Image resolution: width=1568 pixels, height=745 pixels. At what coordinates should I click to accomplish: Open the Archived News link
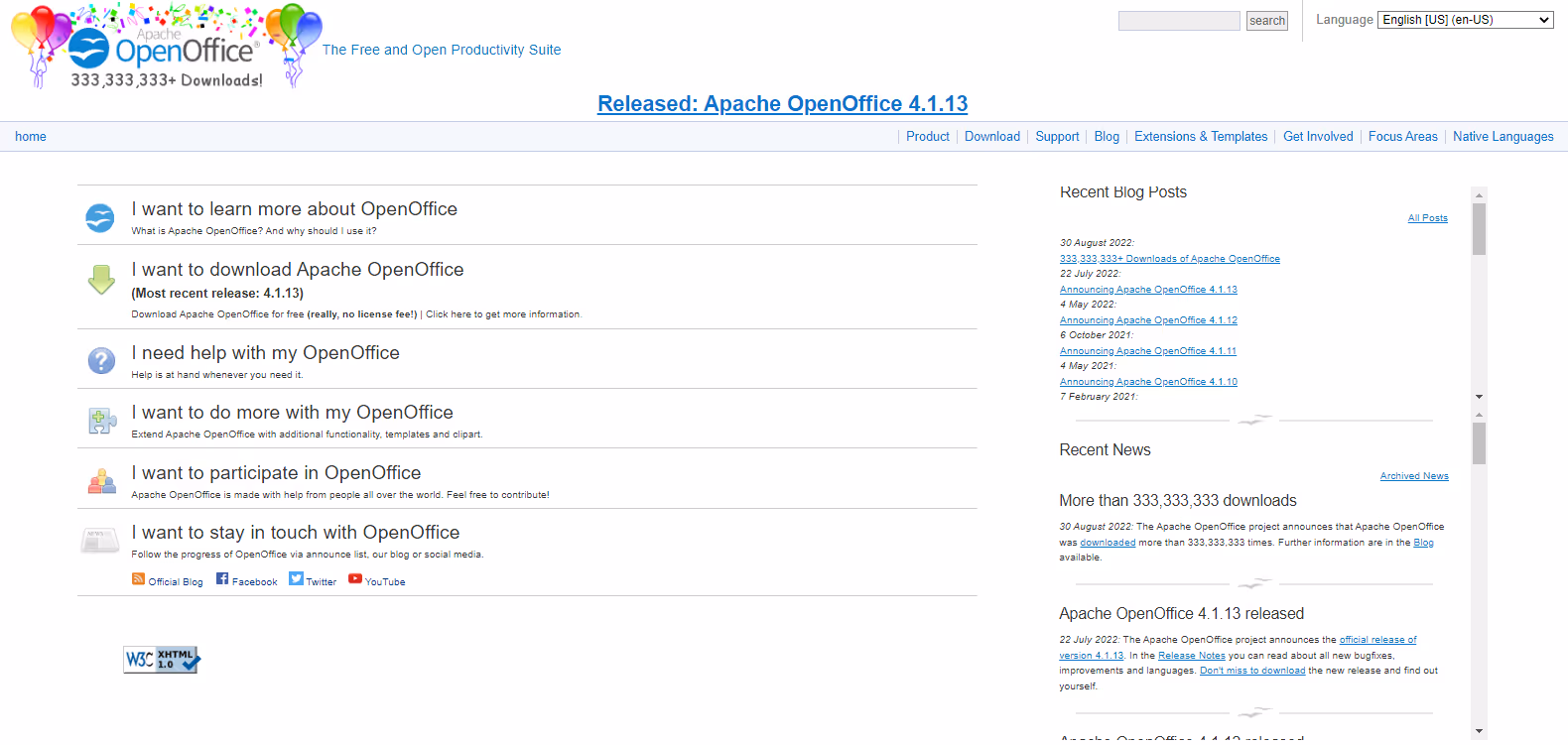tap(1414, 476)
